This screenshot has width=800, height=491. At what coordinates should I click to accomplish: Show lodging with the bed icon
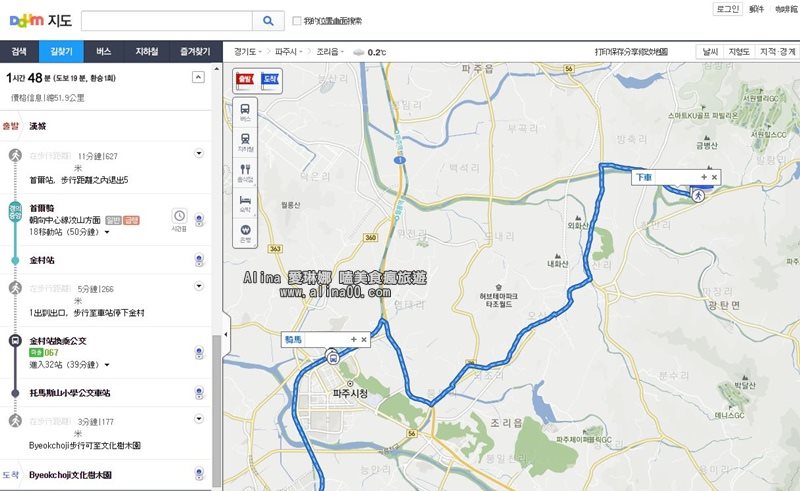(245, 203)
